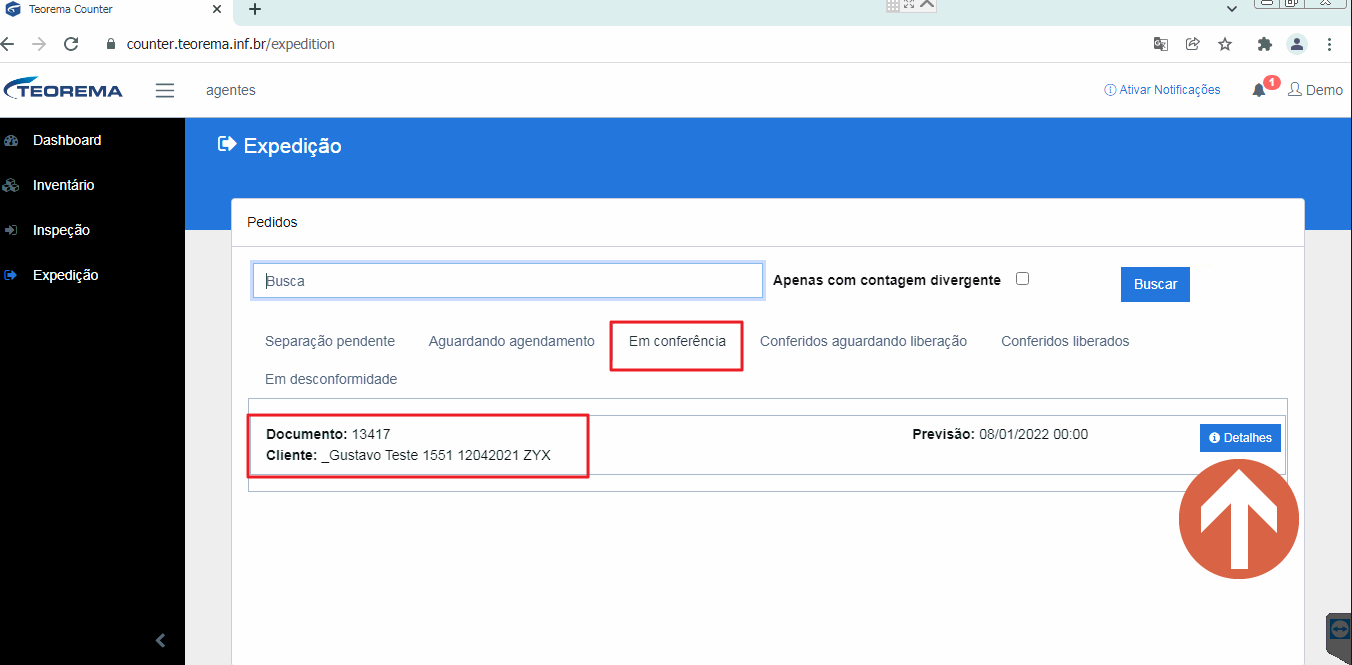Open the Chrome three-dot menu
This screenshot has width=1352, height=665.
tap(1329, 44)
